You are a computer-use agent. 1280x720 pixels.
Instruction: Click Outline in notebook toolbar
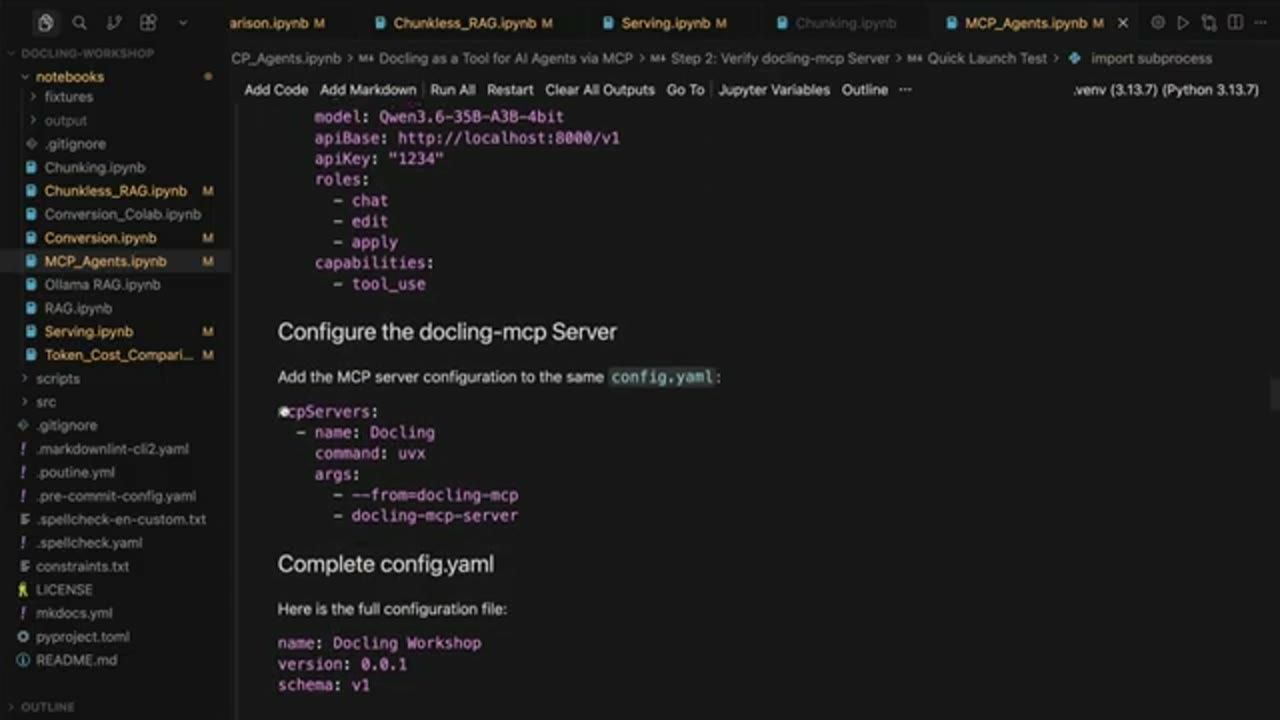[x=865, y=89]
